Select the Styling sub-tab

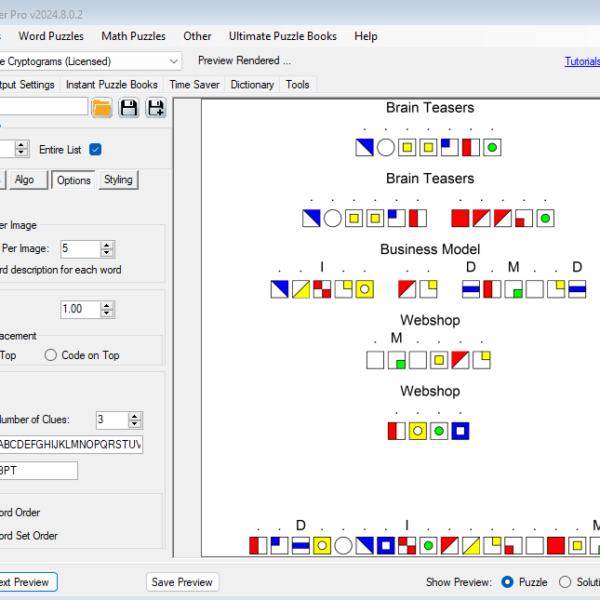coord(118,179)
